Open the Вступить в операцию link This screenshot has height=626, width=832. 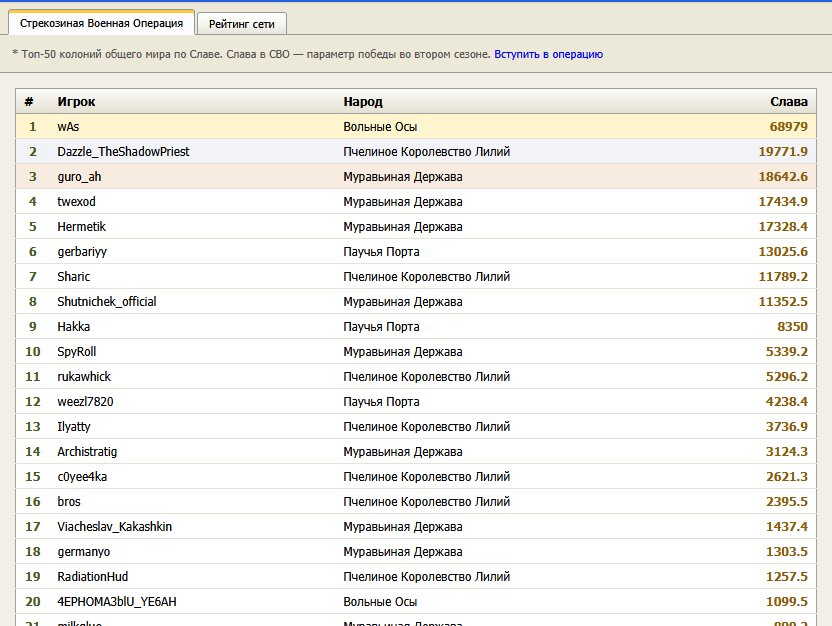(x=548, y=54)
